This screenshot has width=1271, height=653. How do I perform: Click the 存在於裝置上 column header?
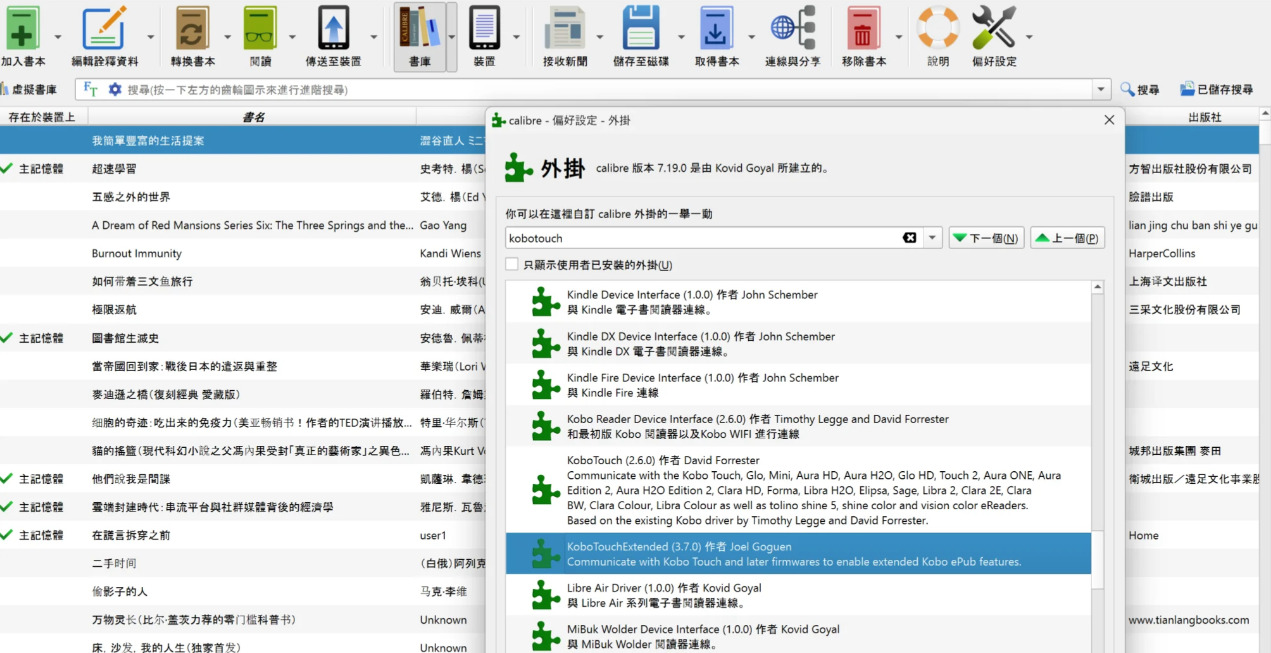tap(42, 117)
